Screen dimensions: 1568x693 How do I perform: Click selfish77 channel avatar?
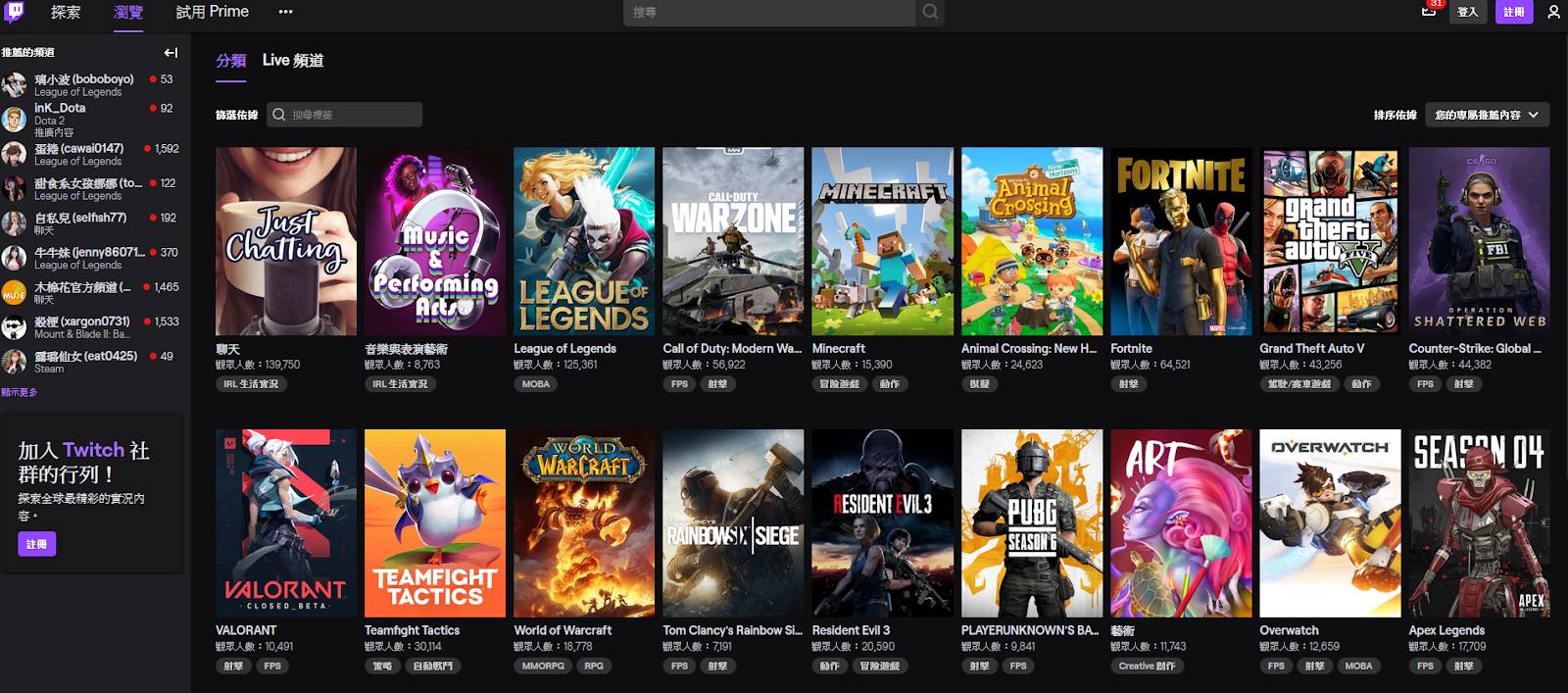click(15, 223)
